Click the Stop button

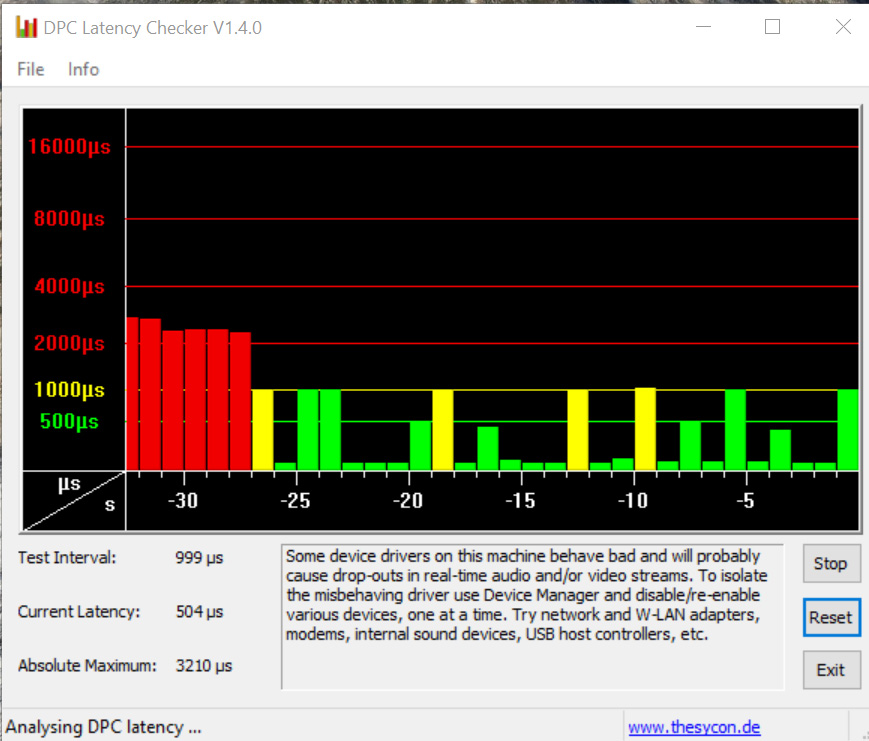click(x=830, y=564)
